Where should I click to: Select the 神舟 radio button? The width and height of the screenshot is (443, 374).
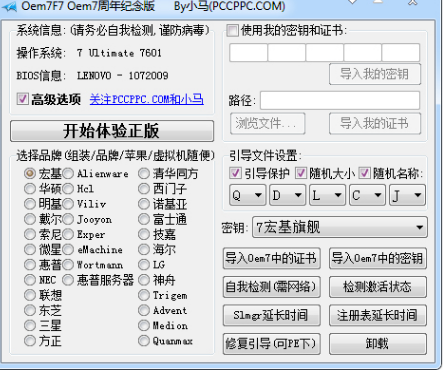pyautogui.click(x=144, y=280)
